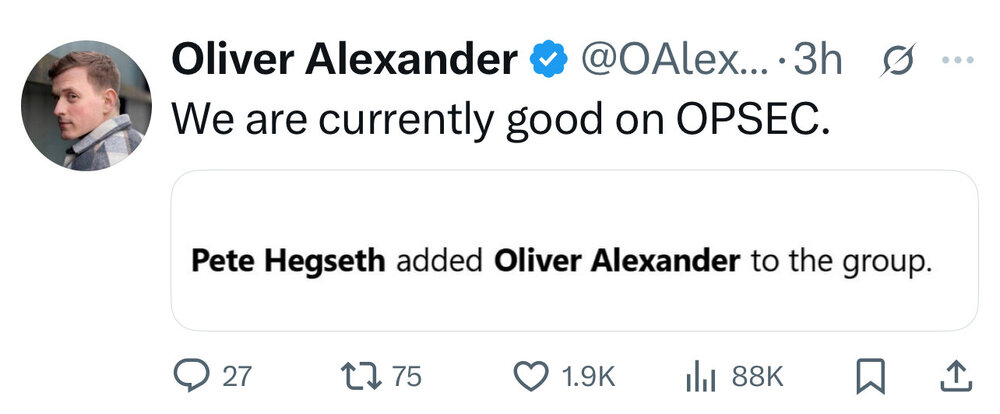Click the share upload arrow icon
This screenshot has height=414, width=1000.
click(x=954, y=376)
